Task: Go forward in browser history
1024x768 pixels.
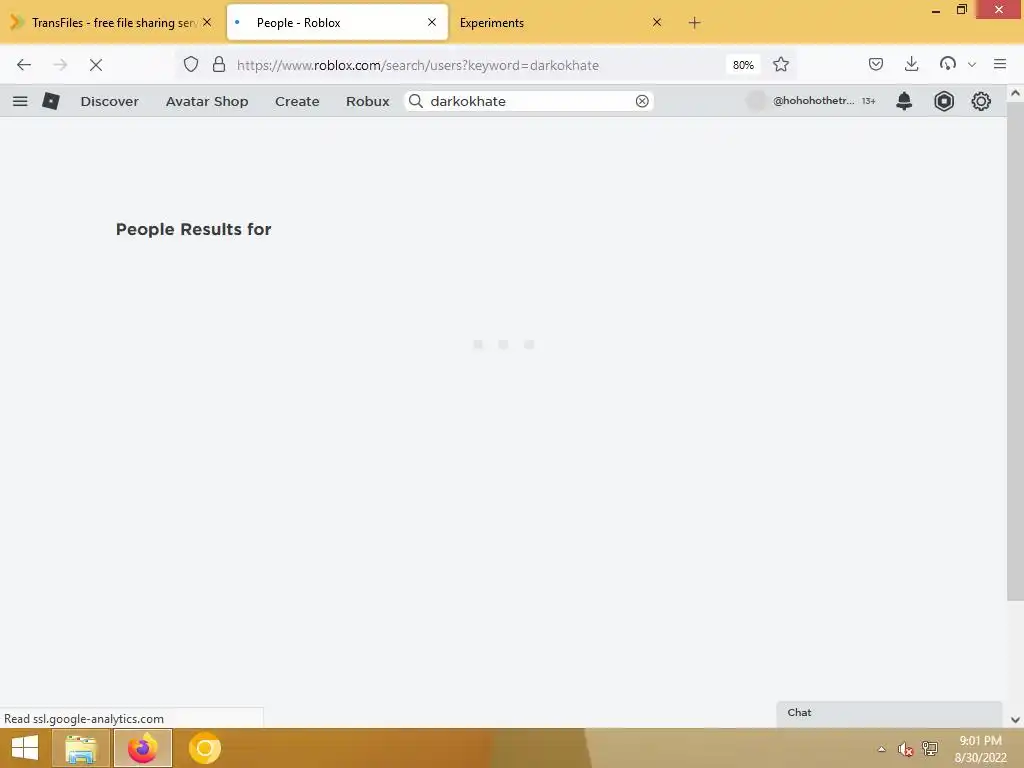Action: pyautogui.click(x=60, y=65)
